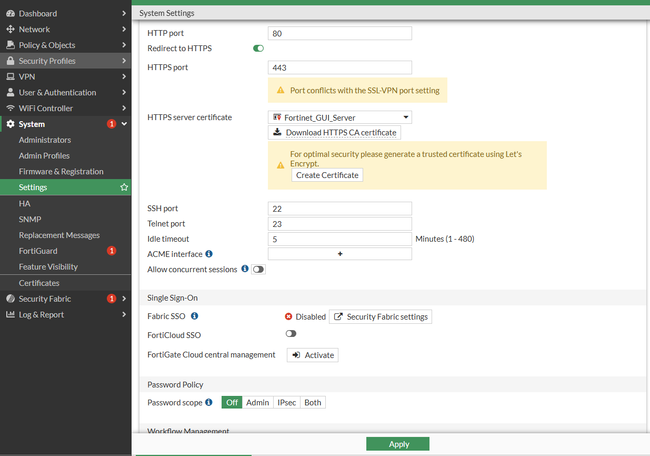Open the HTTPS server certificate dropdown
The height and width of the screenshot is (456, 650).
[x=340, y=117]
